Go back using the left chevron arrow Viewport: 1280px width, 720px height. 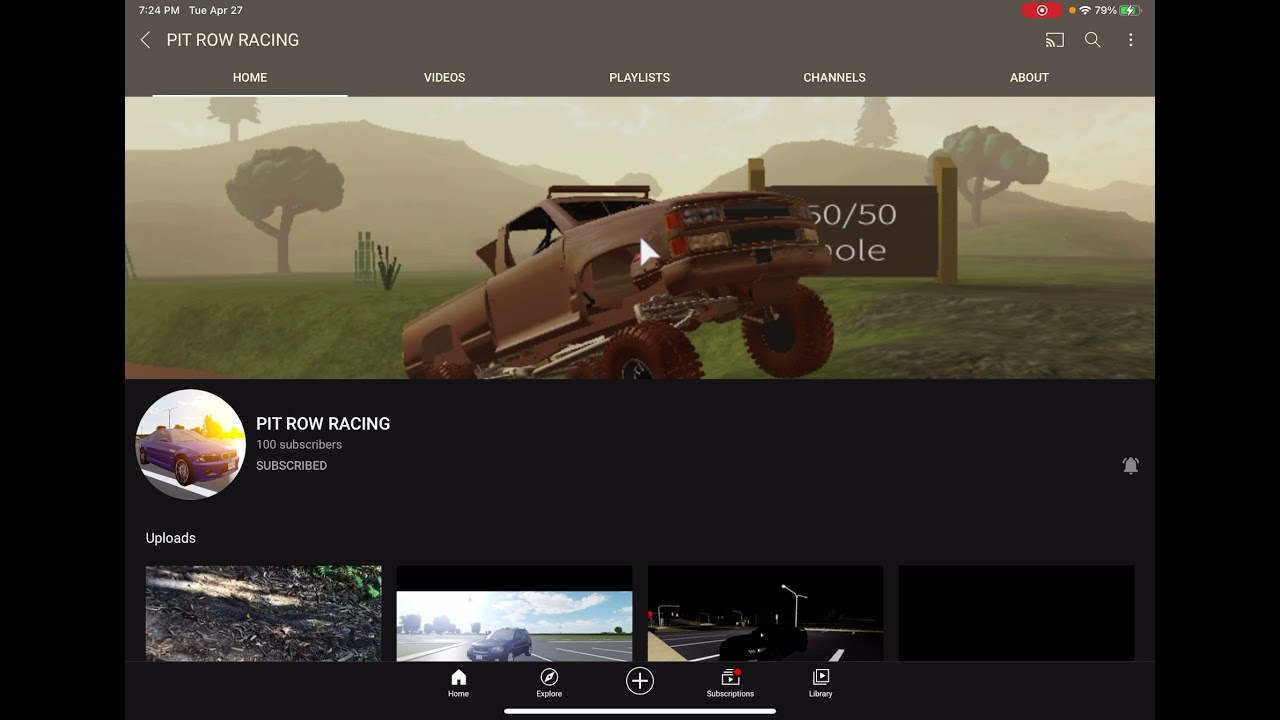coord(146,40)
